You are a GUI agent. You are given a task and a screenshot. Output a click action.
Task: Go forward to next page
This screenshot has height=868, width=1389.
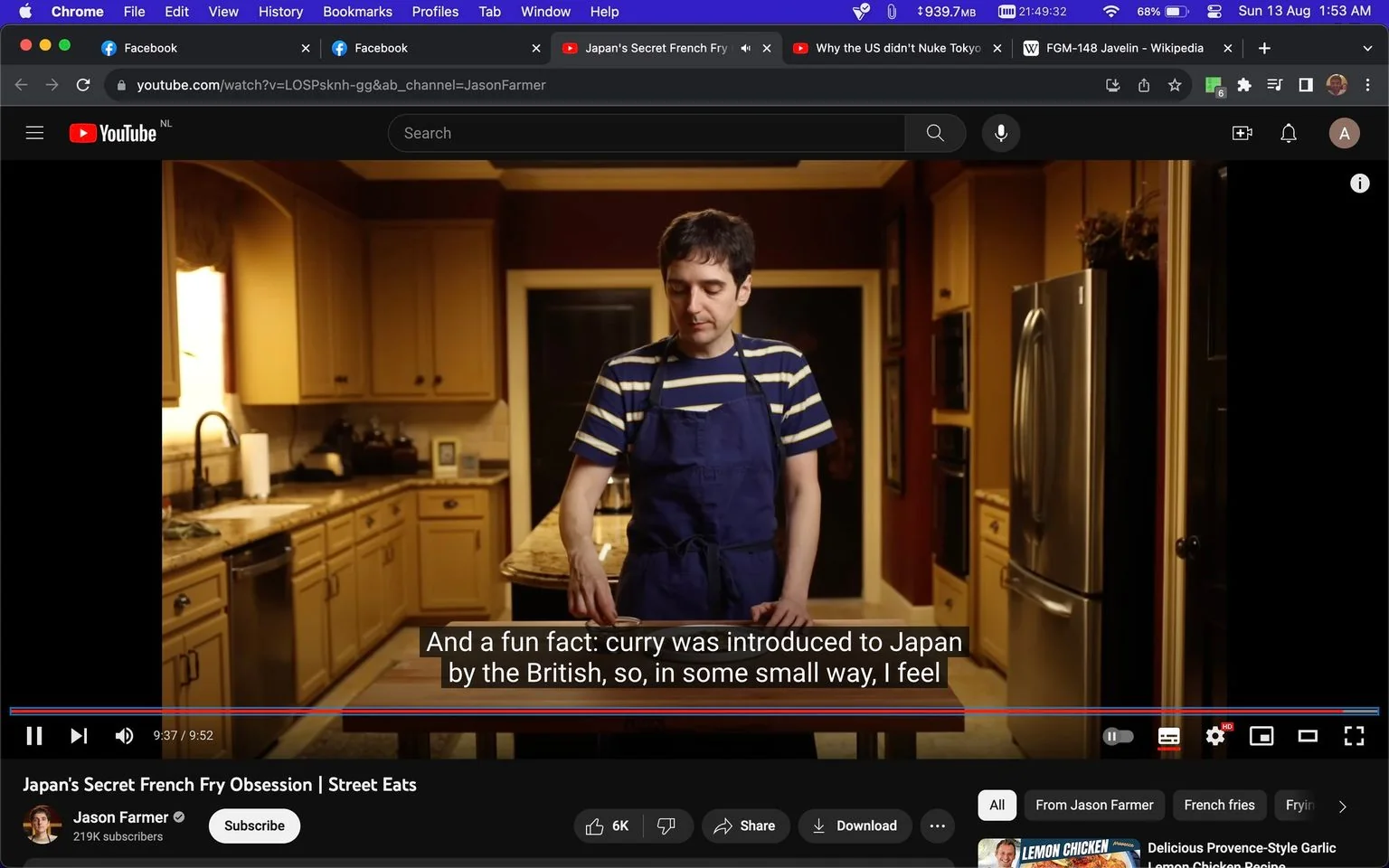tap(52, 85)
